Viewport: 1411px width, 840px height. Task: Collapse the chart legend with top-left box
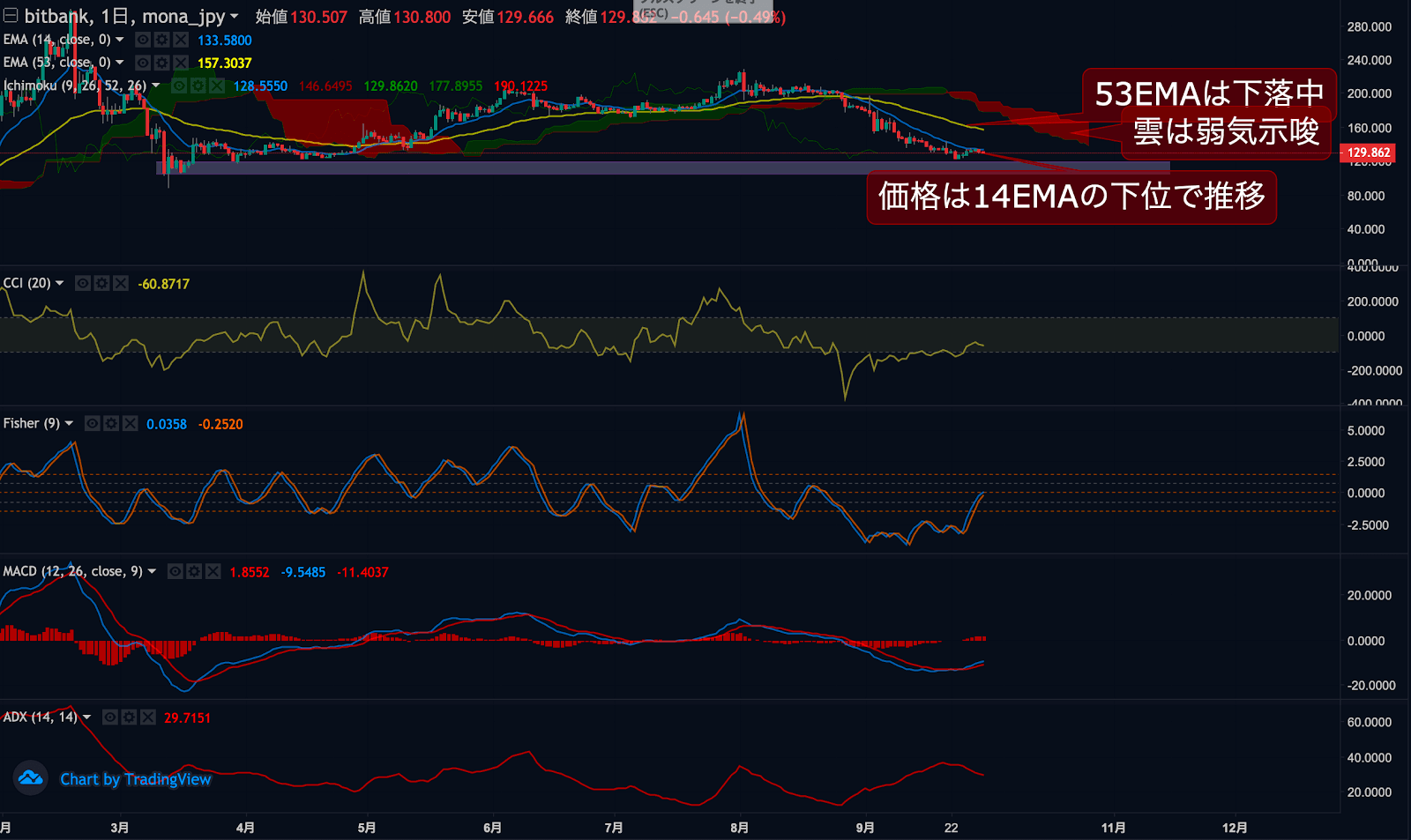click(x=11, y=16)
